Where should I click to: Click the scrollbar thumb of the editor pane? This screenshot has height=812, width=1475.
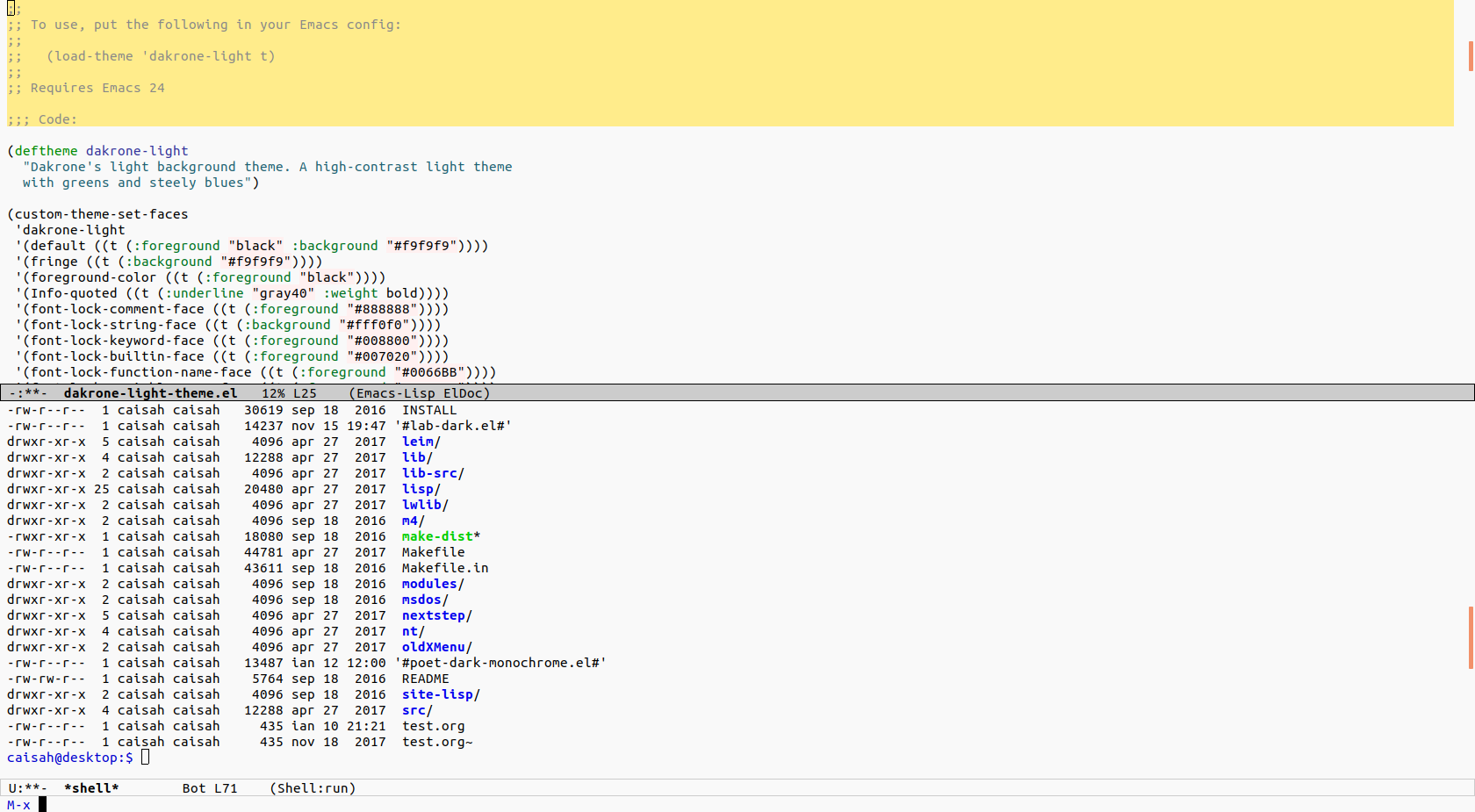click(1471, 56)
